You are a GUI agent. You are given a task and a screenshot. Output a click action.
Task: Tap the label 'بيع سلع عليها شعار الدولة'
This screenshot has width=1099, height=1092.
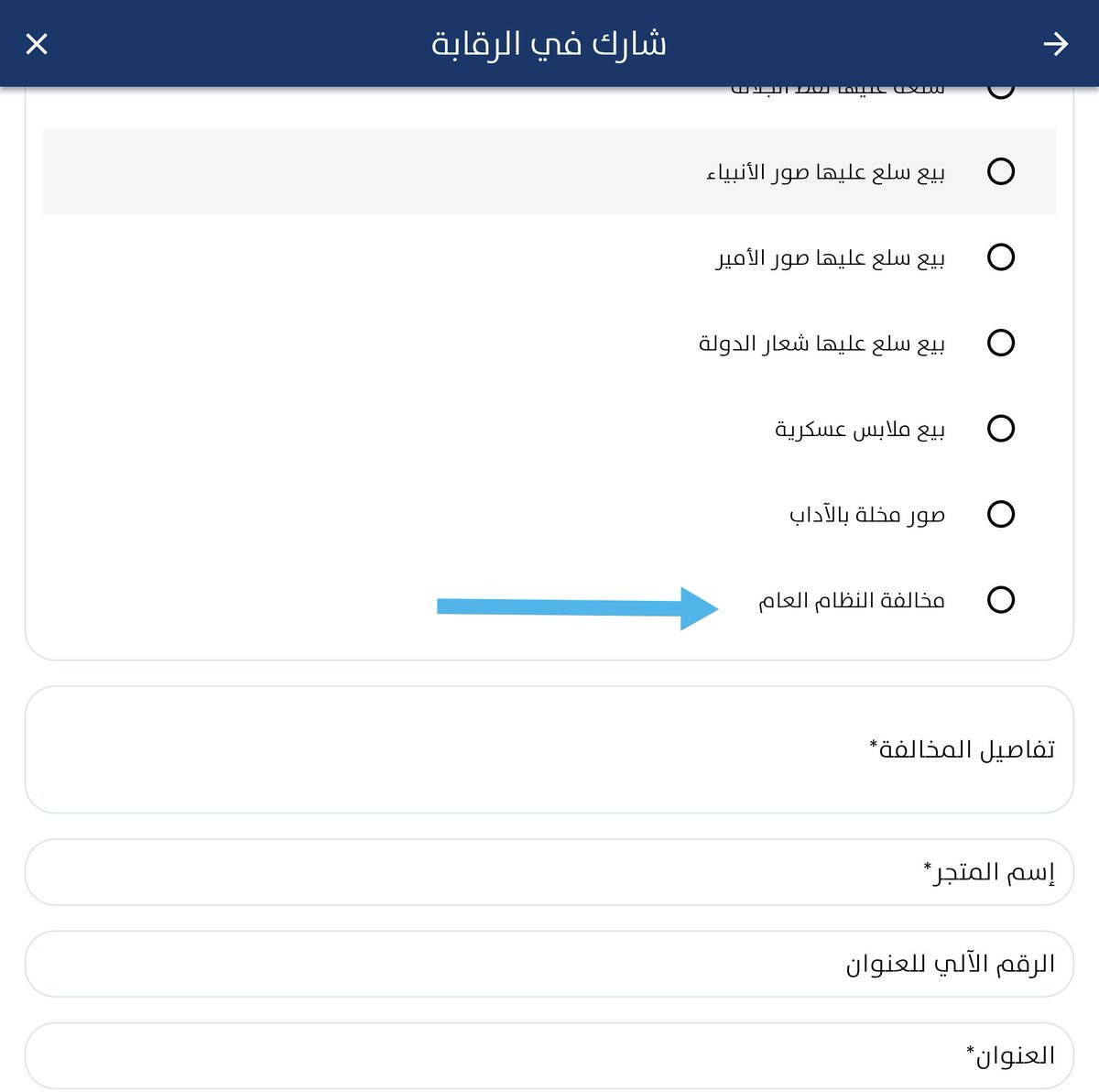822,344
